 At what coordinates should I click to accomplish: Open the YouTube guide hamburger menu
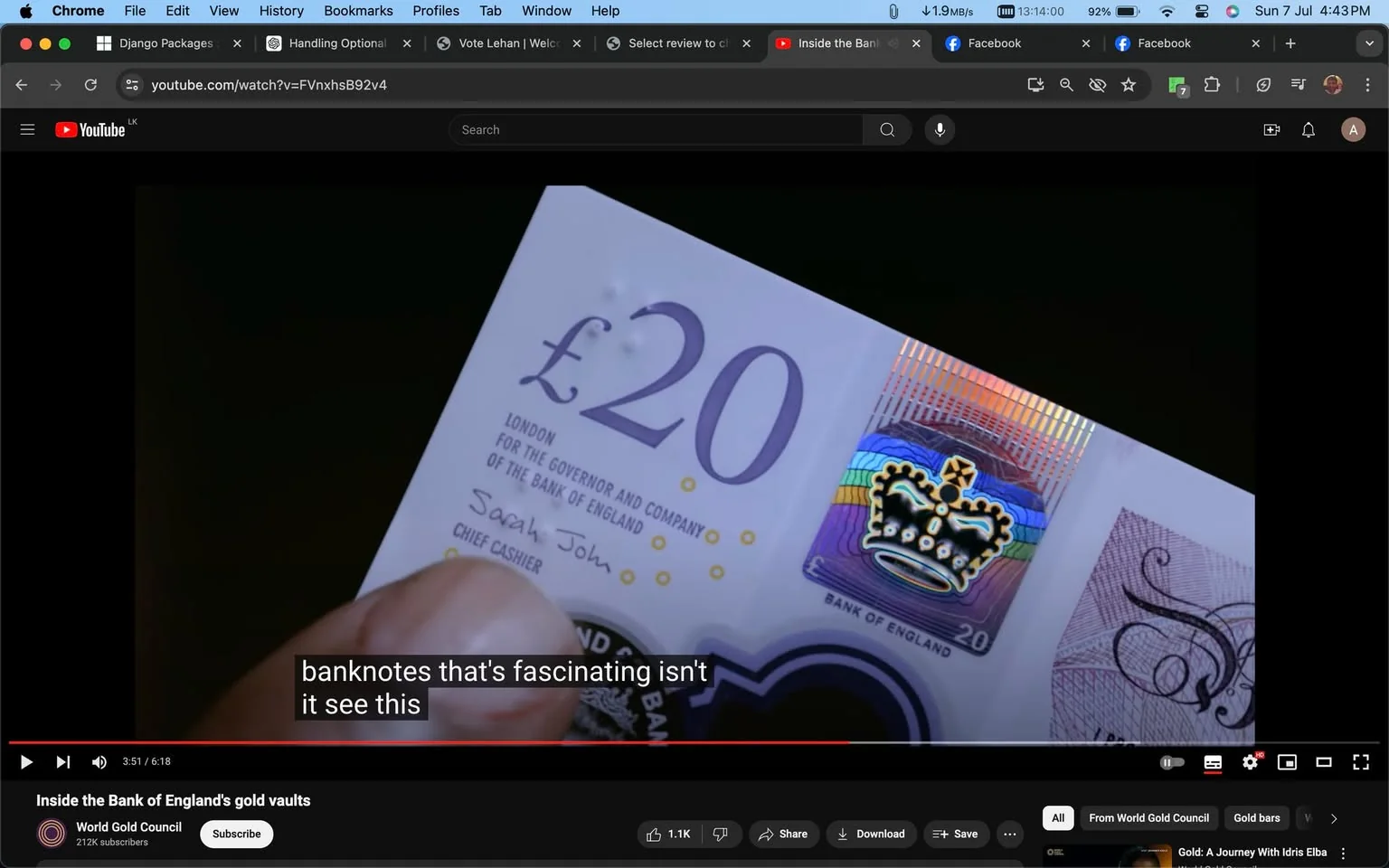[27, 129]
